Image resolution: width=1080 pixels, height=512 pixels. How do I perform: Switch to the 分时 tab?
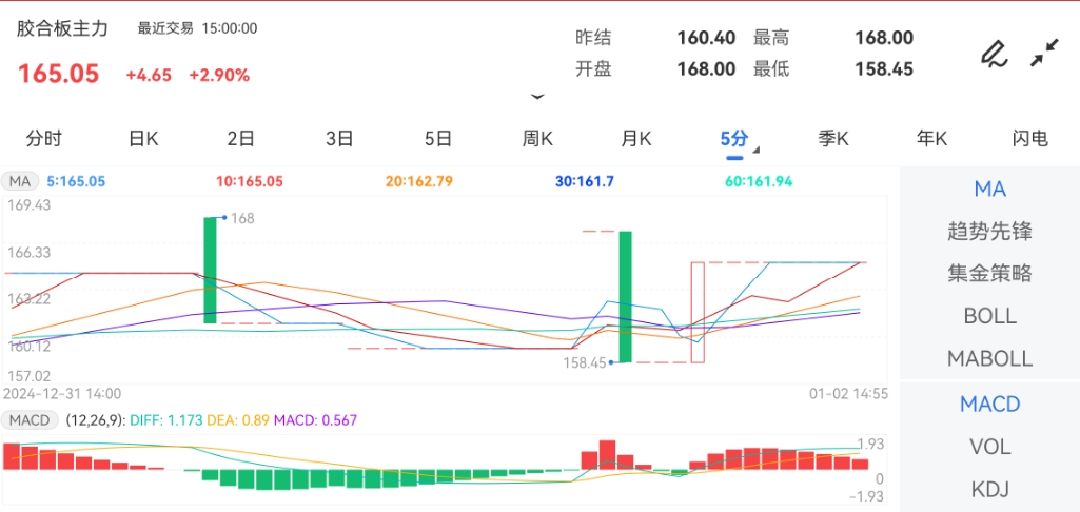(x=43, y=139)
